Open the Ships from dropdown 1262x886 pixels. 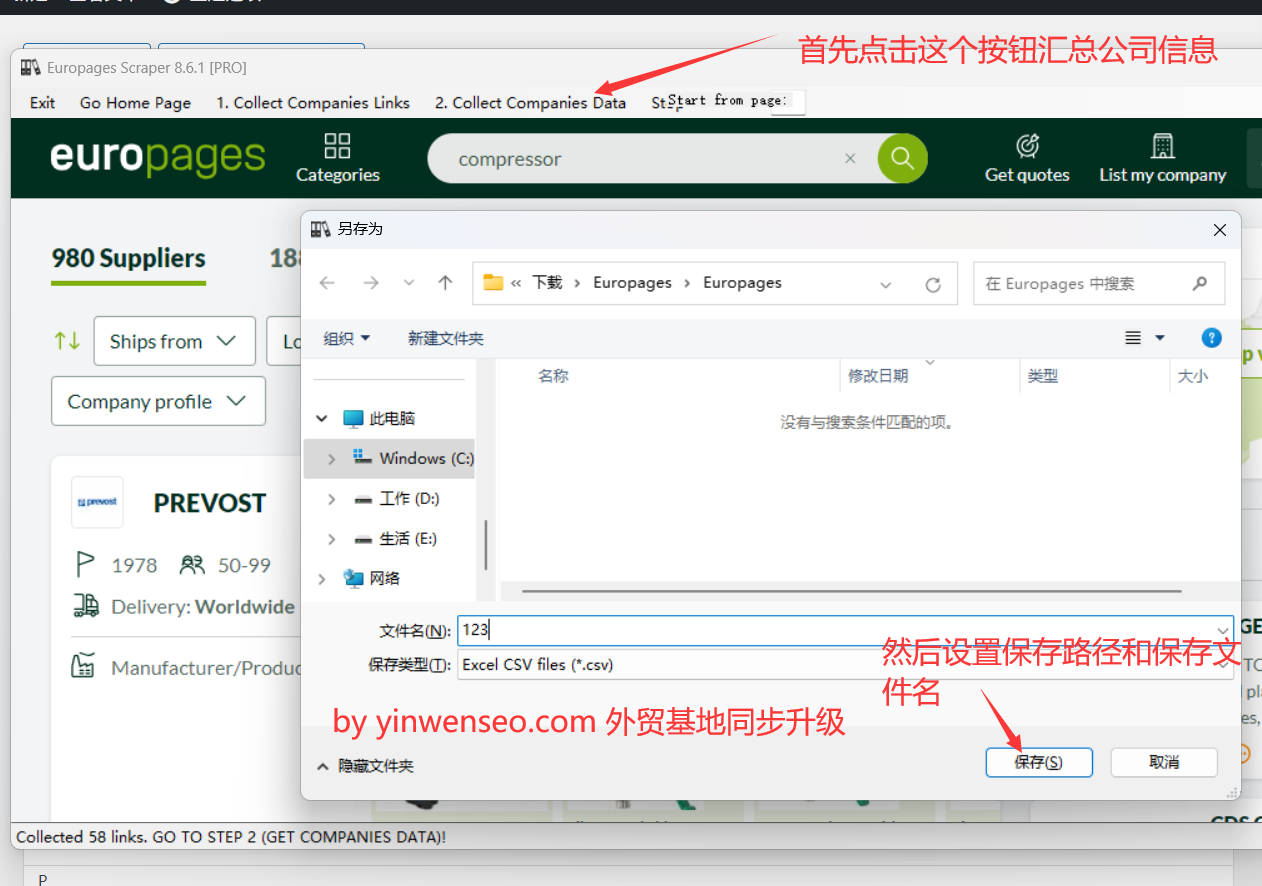(x=174, y=341)
